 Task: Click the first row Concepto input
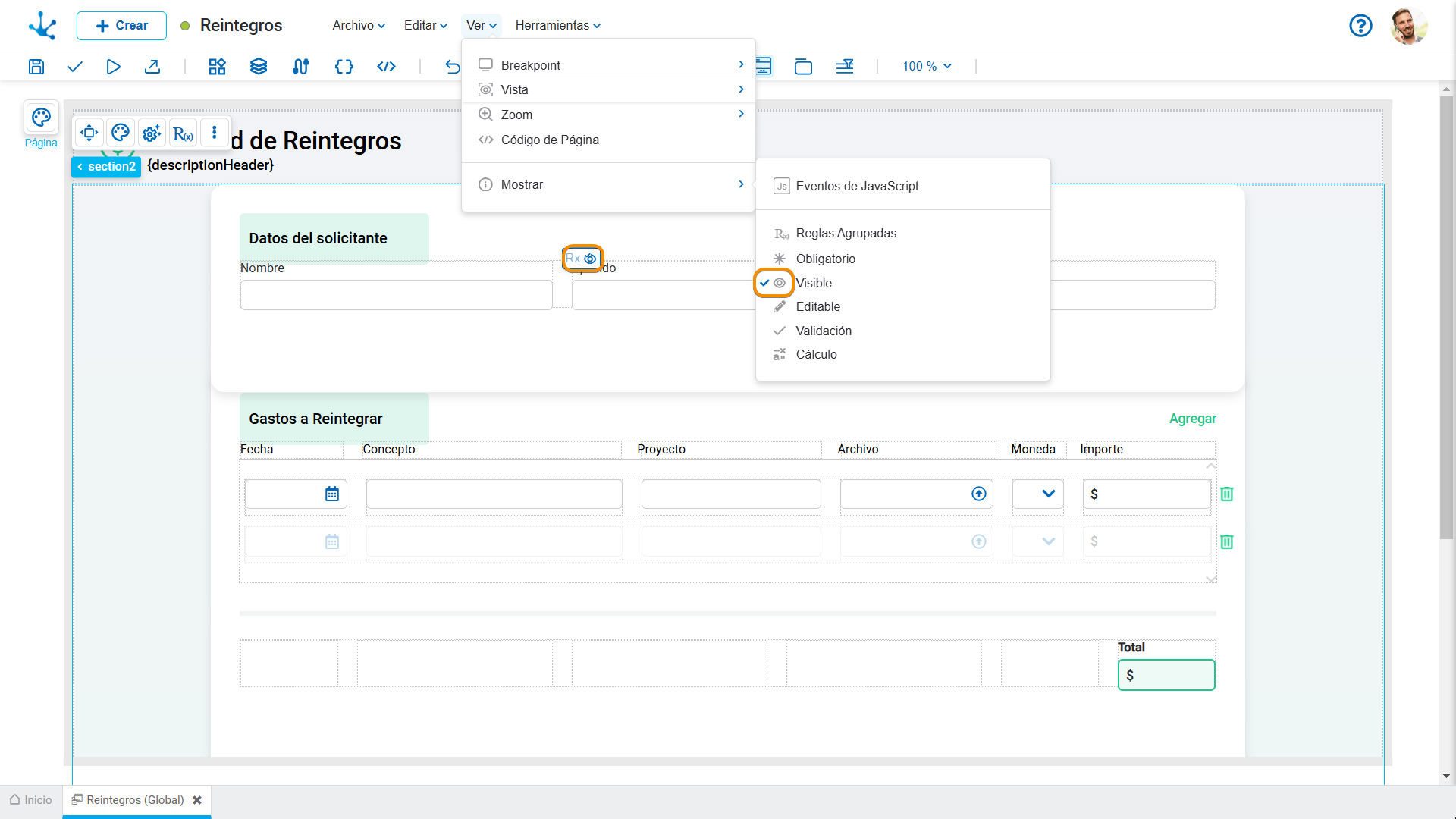point(494,494)
